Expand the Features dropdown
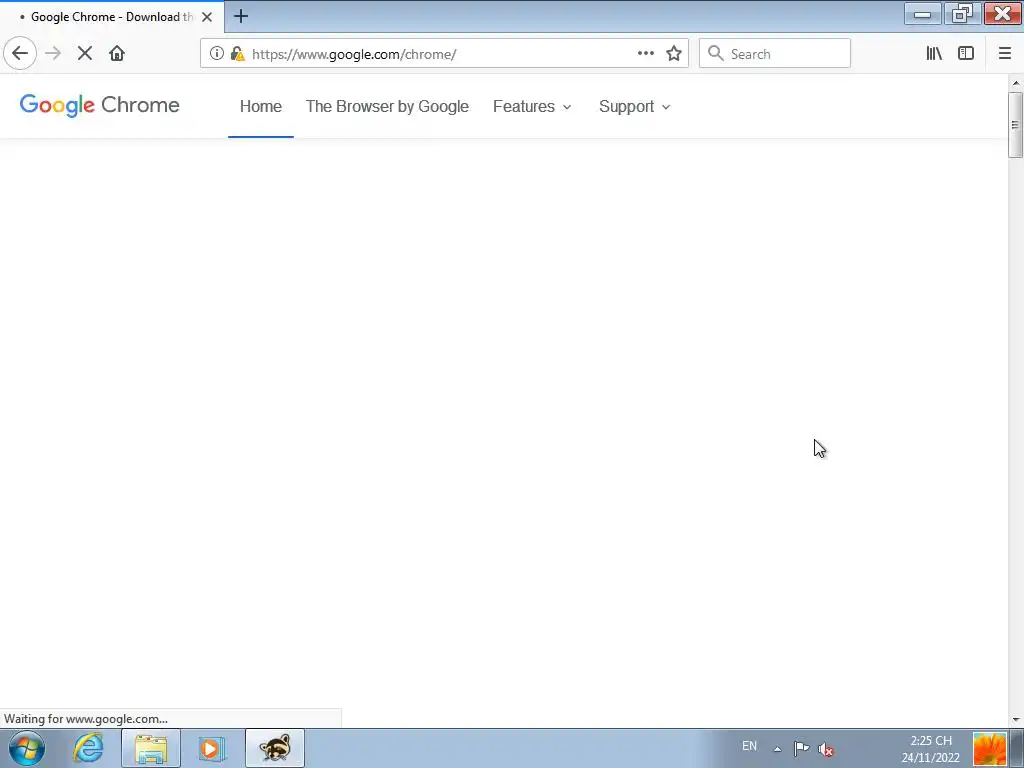This screenshot has height=768, width=1024. 532,106
